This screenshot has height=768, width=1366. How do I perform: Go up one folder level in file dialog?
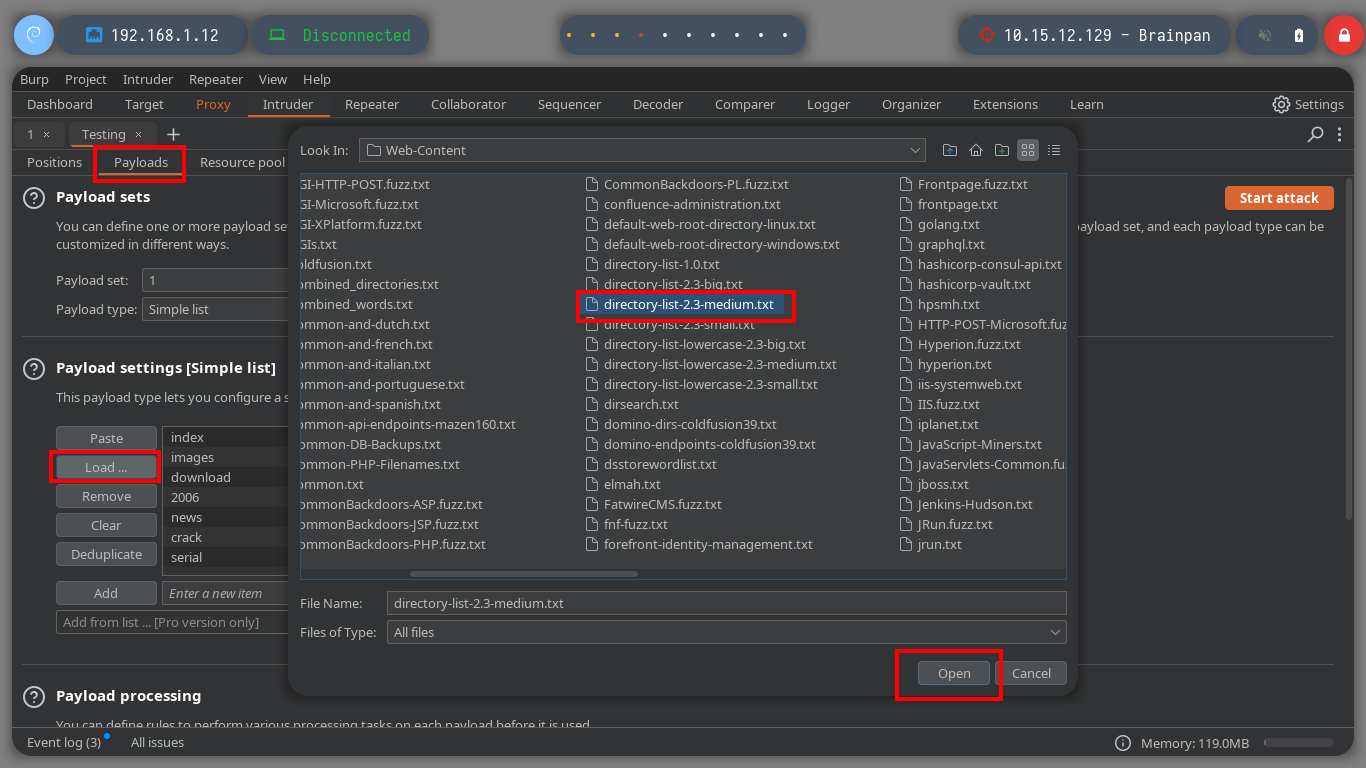949,150
